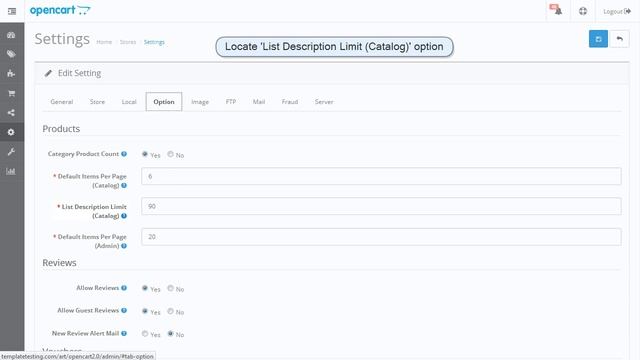The height and width of the screenshot is (360, 640).
Task: Open the System gear icon in sidebar
Action: click(11, 132)
